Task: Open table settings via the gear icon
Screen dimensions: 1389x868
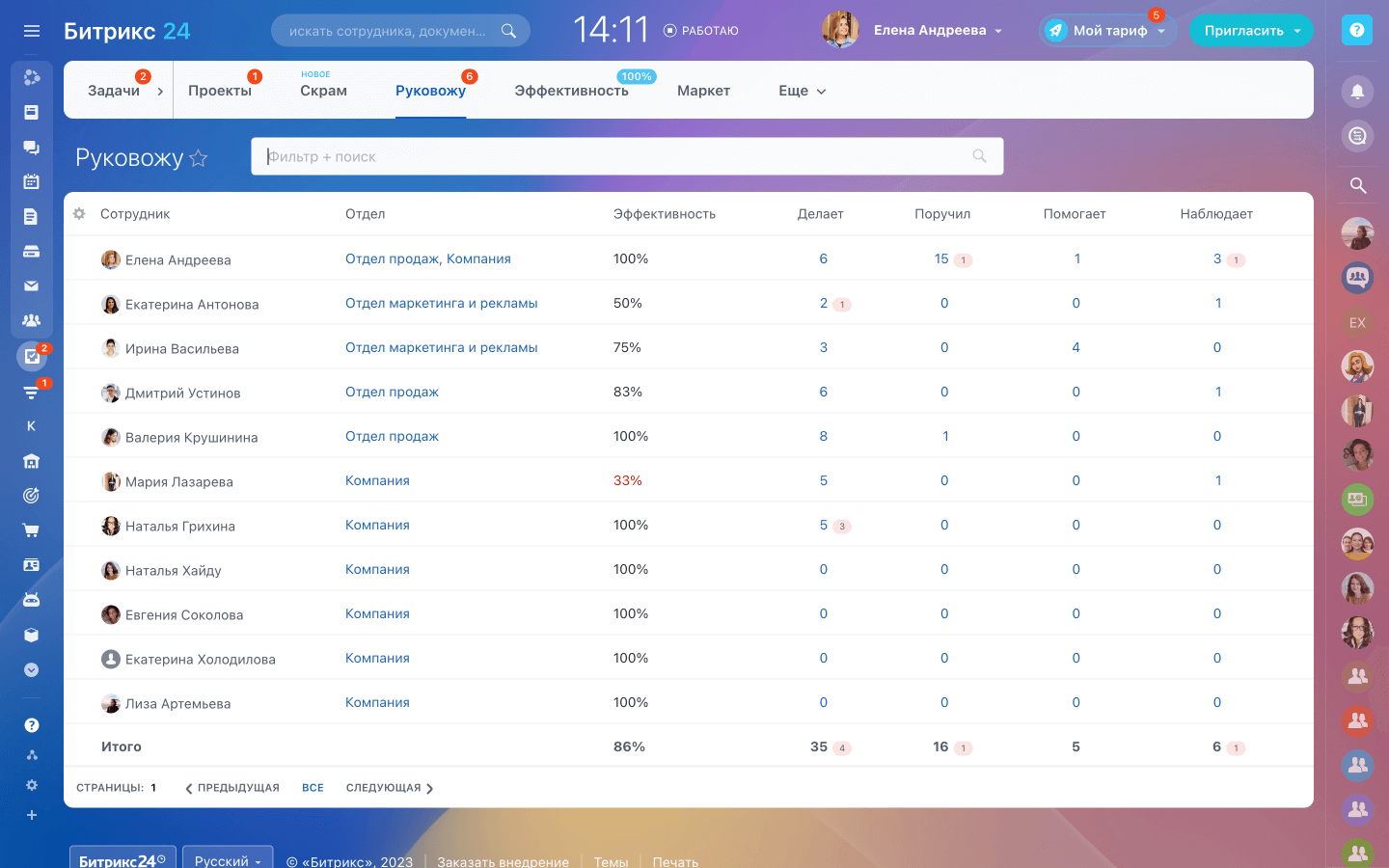Action: (x=79, y=214)
